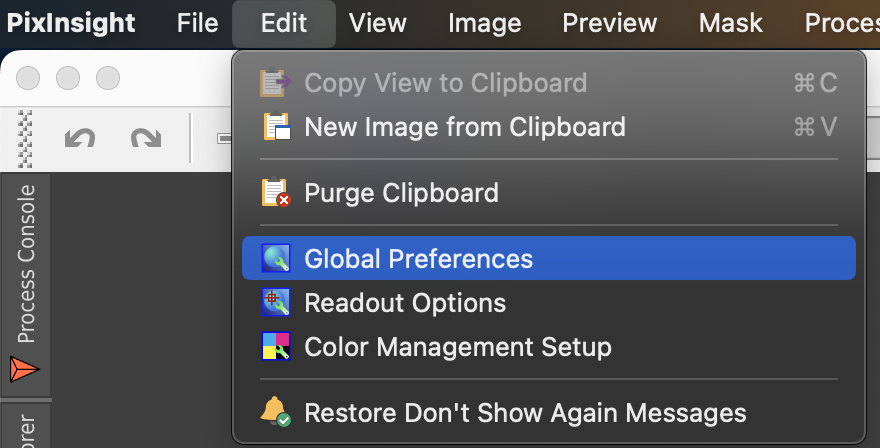Image resolution: width=880 pixels, height=448 pixels.
Task: Click the Purge Clipboard red-x clipboard icon
Action: [x=276, y=193]
